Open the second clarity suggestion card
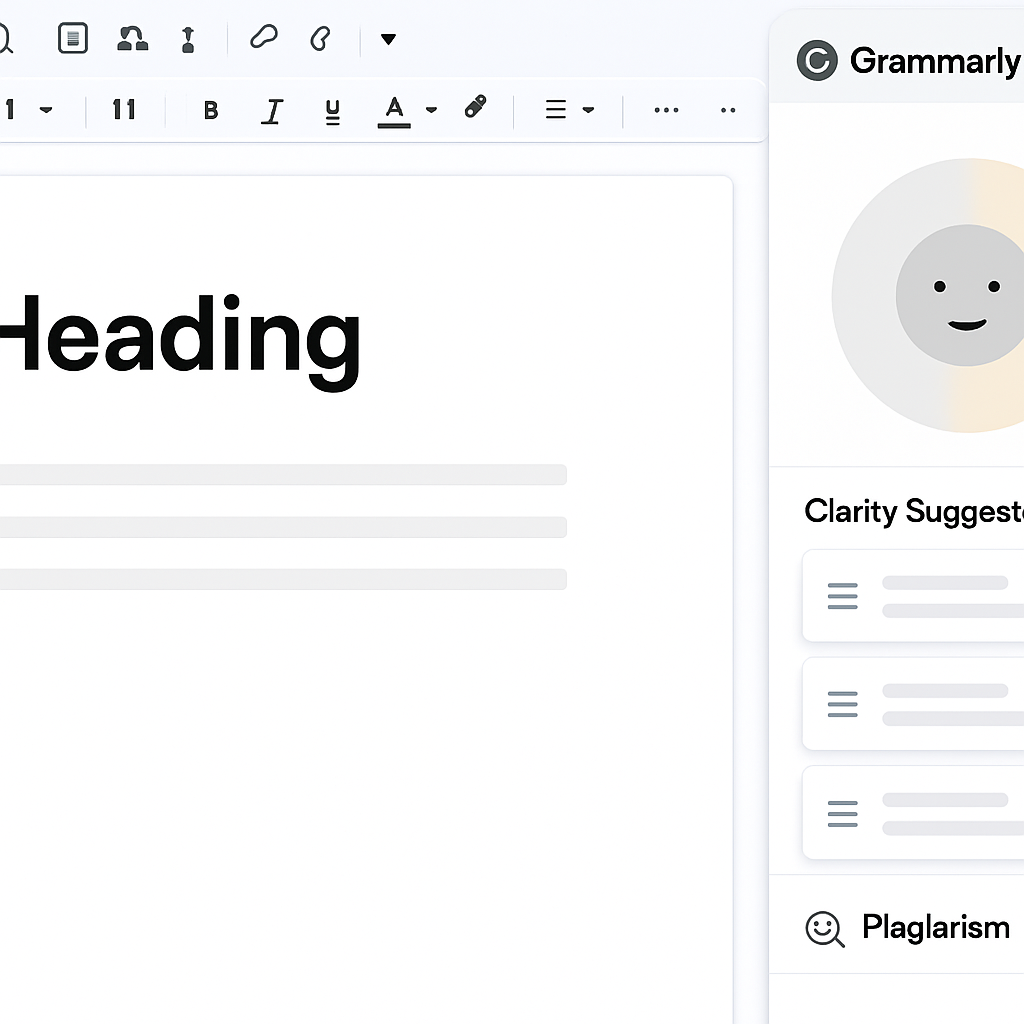Viewport: 1024px width, 1024px height. pos(913,704)
